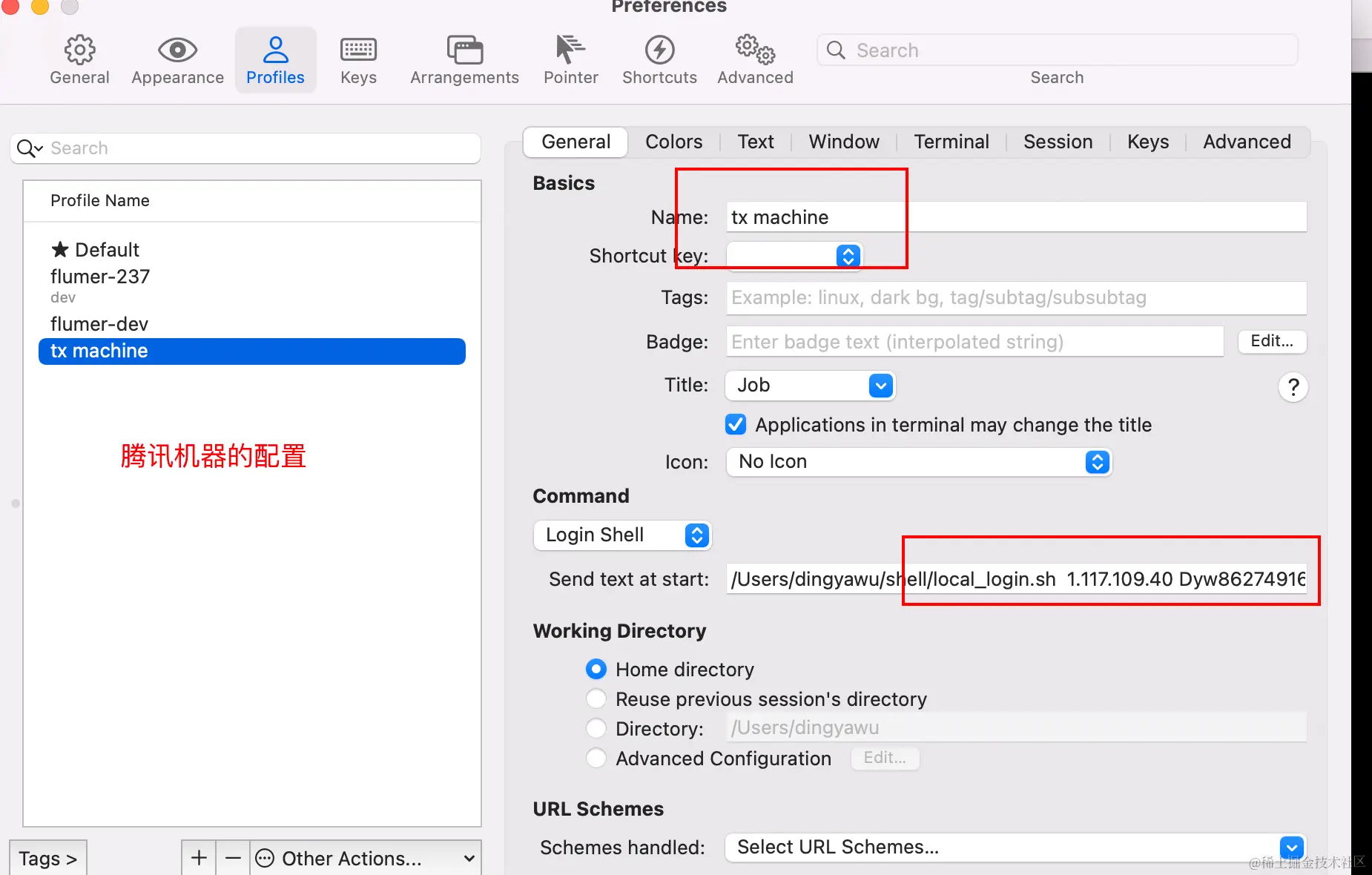
Task: Expand Other Actions menu
Action: [366, 858]
